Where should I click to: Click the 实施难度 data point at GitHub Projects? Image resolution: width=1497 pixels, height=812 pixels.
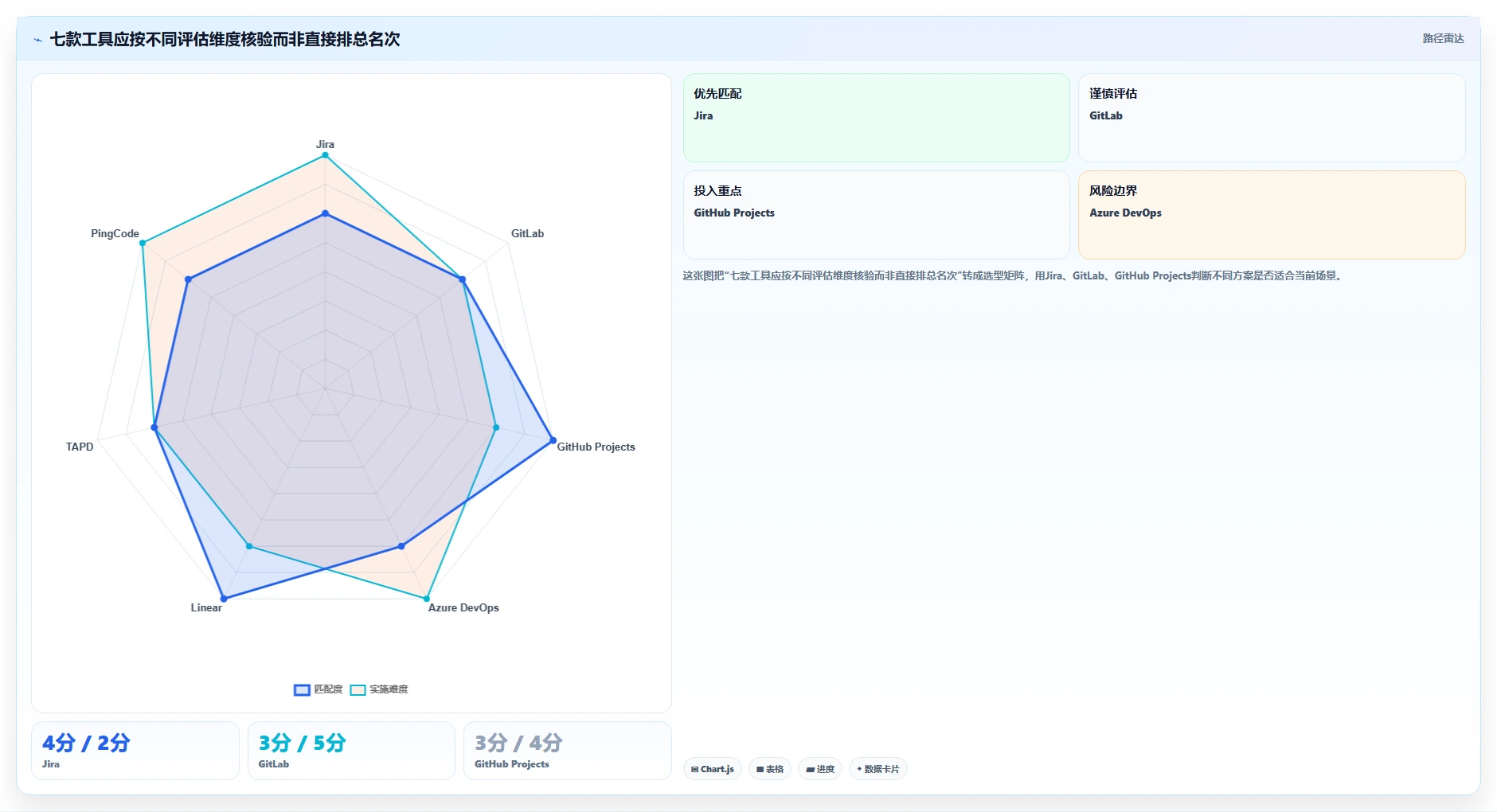tap(496, 427)
